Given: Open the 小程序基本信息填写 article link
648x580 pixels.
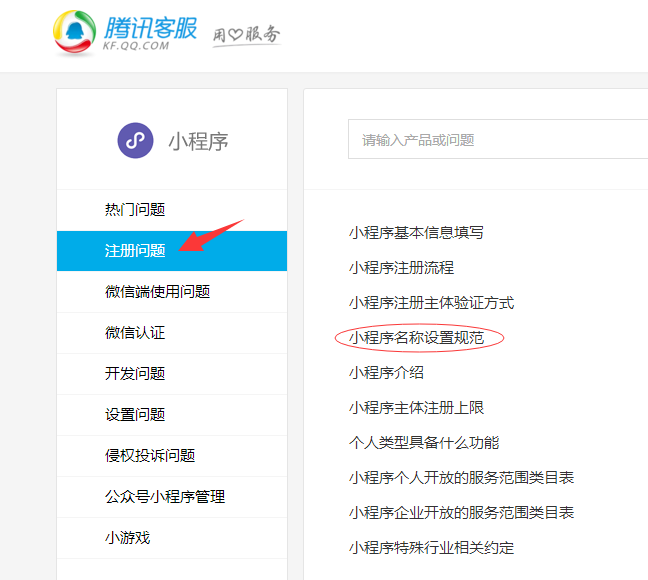Looking at the screenshot, I should [x=416, y=233].
